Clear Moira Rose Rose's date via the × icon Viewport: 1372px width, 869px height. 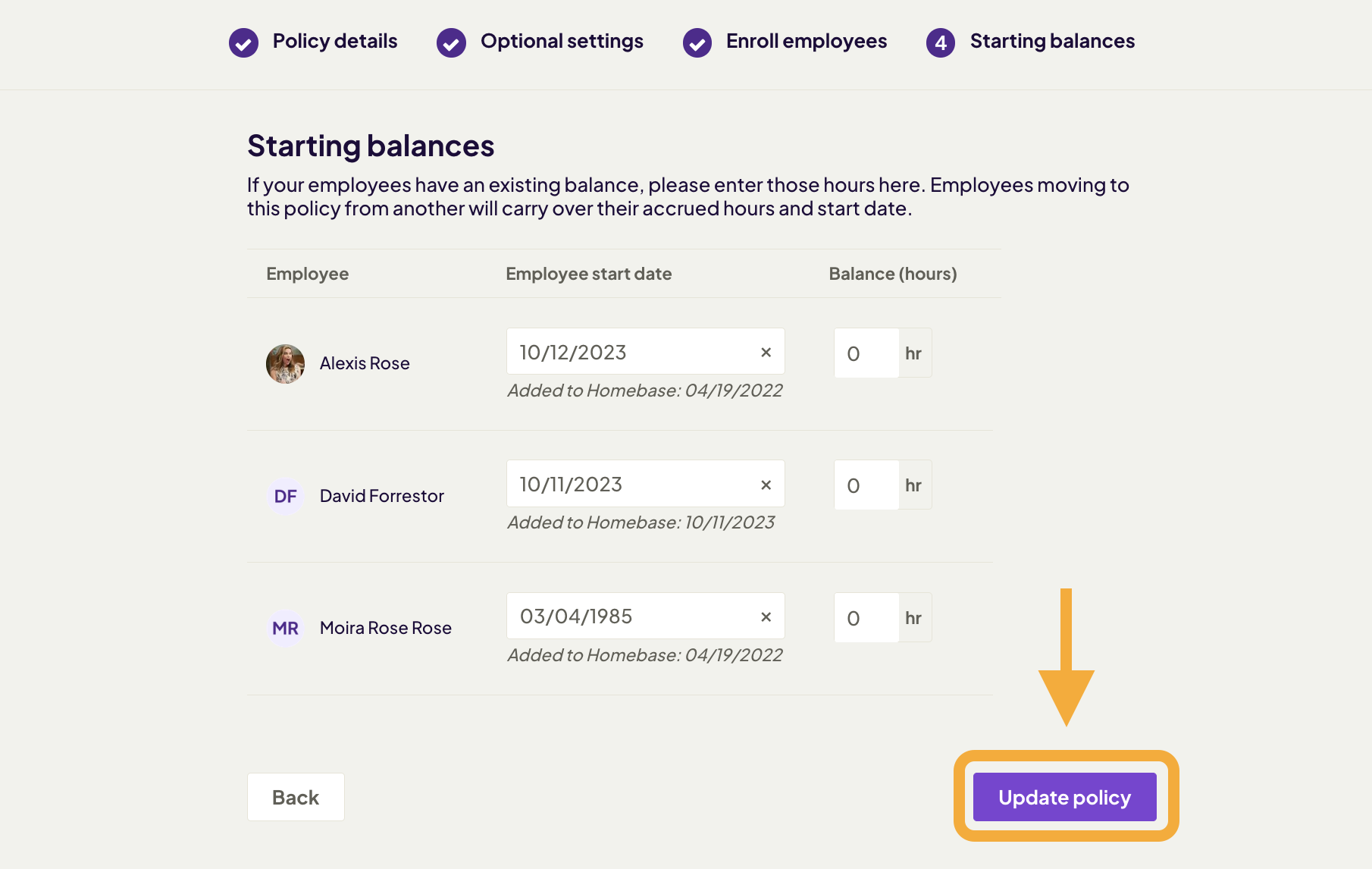[x=766, y=616]
